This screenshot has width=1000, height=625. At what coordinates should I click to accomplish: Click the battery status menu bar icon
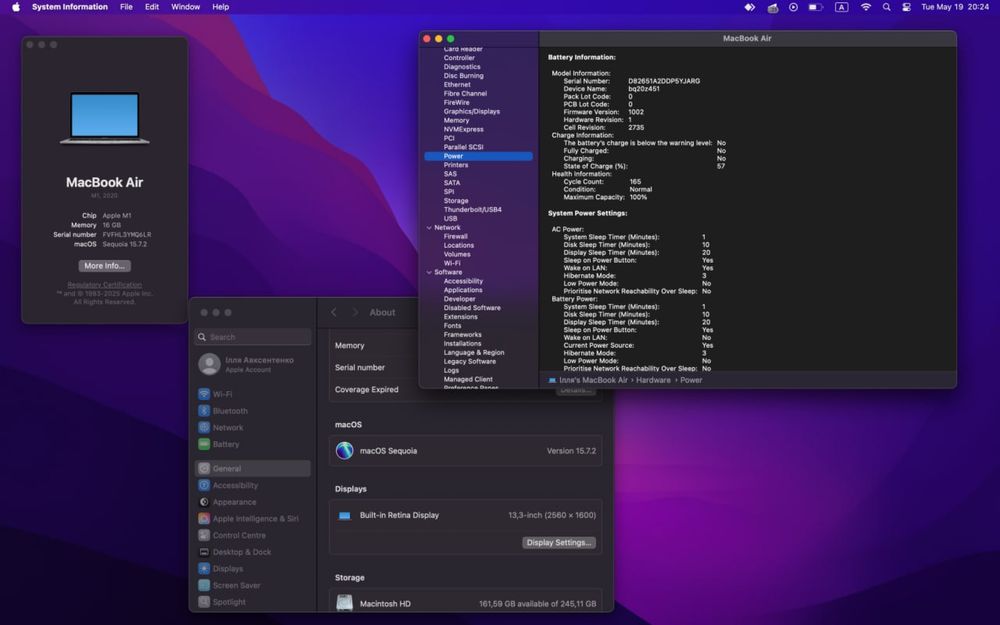tap(815, 7)
